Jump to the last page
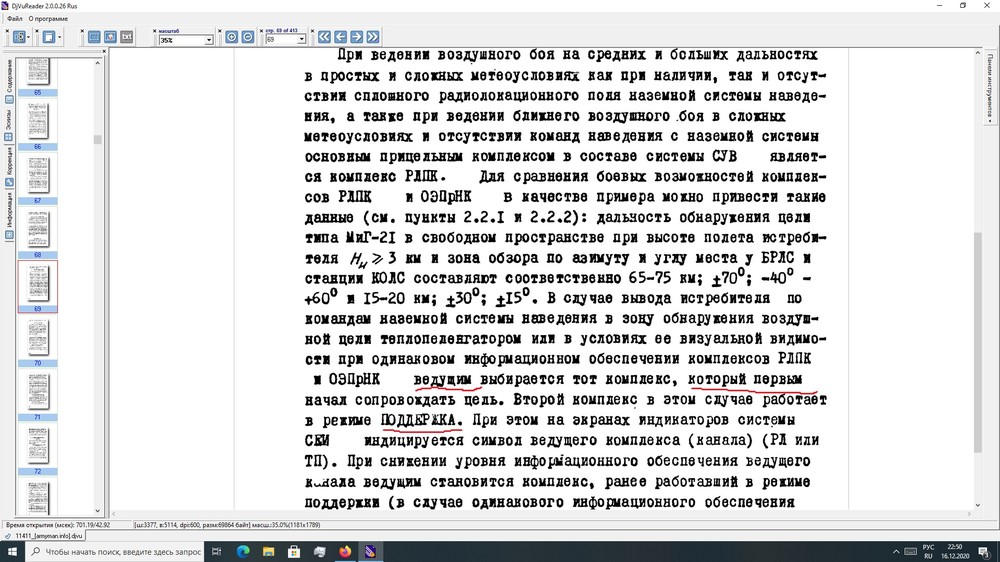The image size is (1000, 562). tap(373, 37)
